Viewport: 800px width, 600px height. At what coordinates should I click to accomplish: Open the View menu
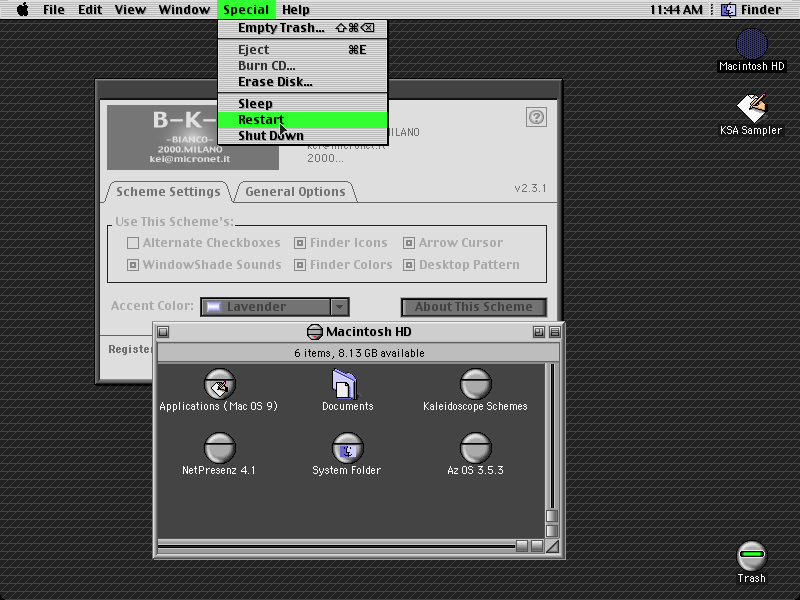130,9
